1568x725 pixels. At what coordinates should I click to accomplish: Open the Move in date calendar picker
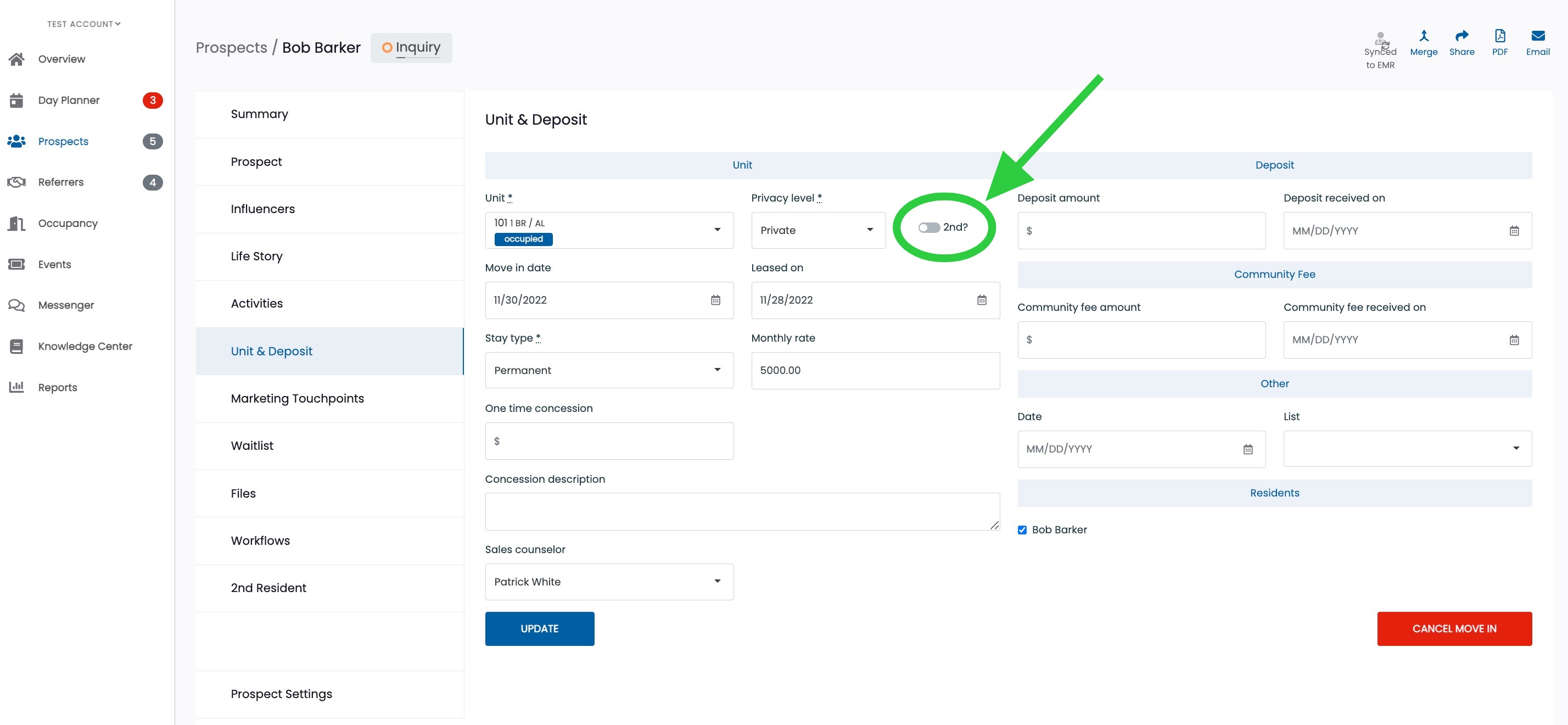pyautogui.click(x=715, y=300)
